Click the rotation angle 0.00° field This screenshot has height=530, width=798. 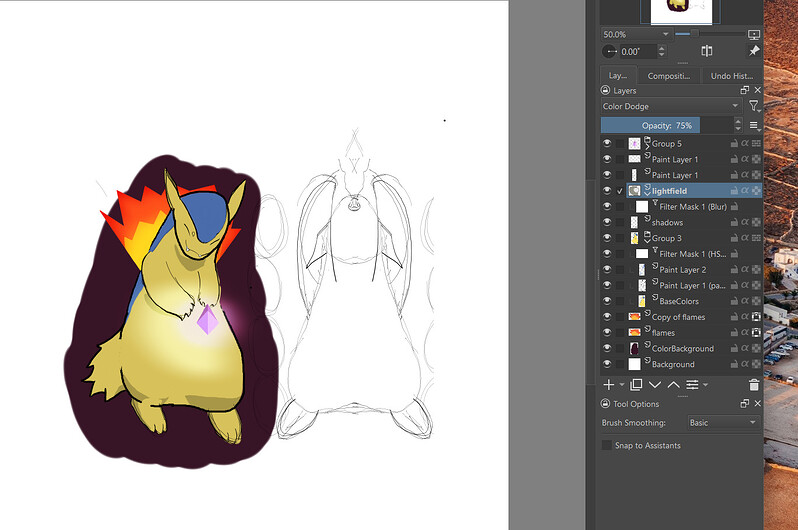tap(637, 51)
